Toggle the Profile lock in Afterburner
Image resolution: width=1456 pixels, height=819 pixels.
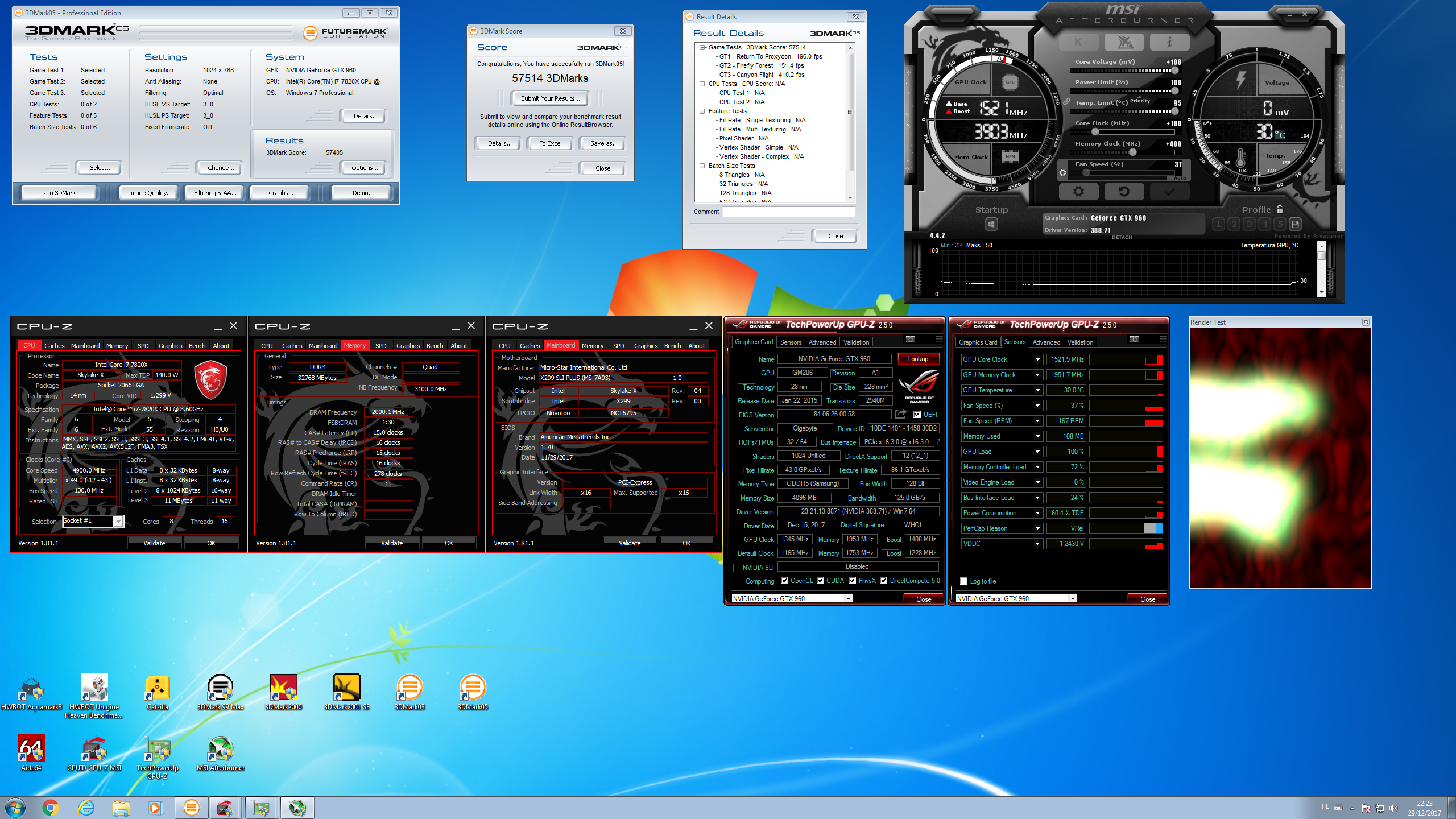click(x=1280, y=209)
